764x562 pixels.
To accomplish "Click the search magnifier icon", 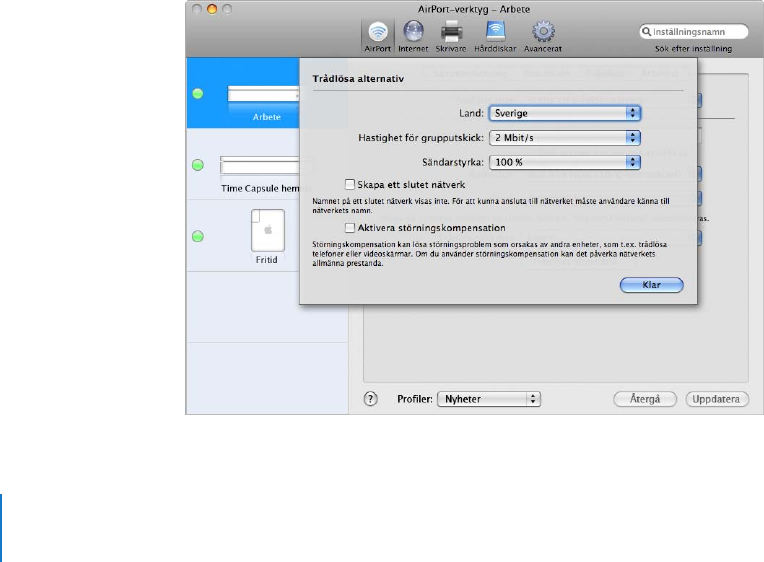I will 647,32.
